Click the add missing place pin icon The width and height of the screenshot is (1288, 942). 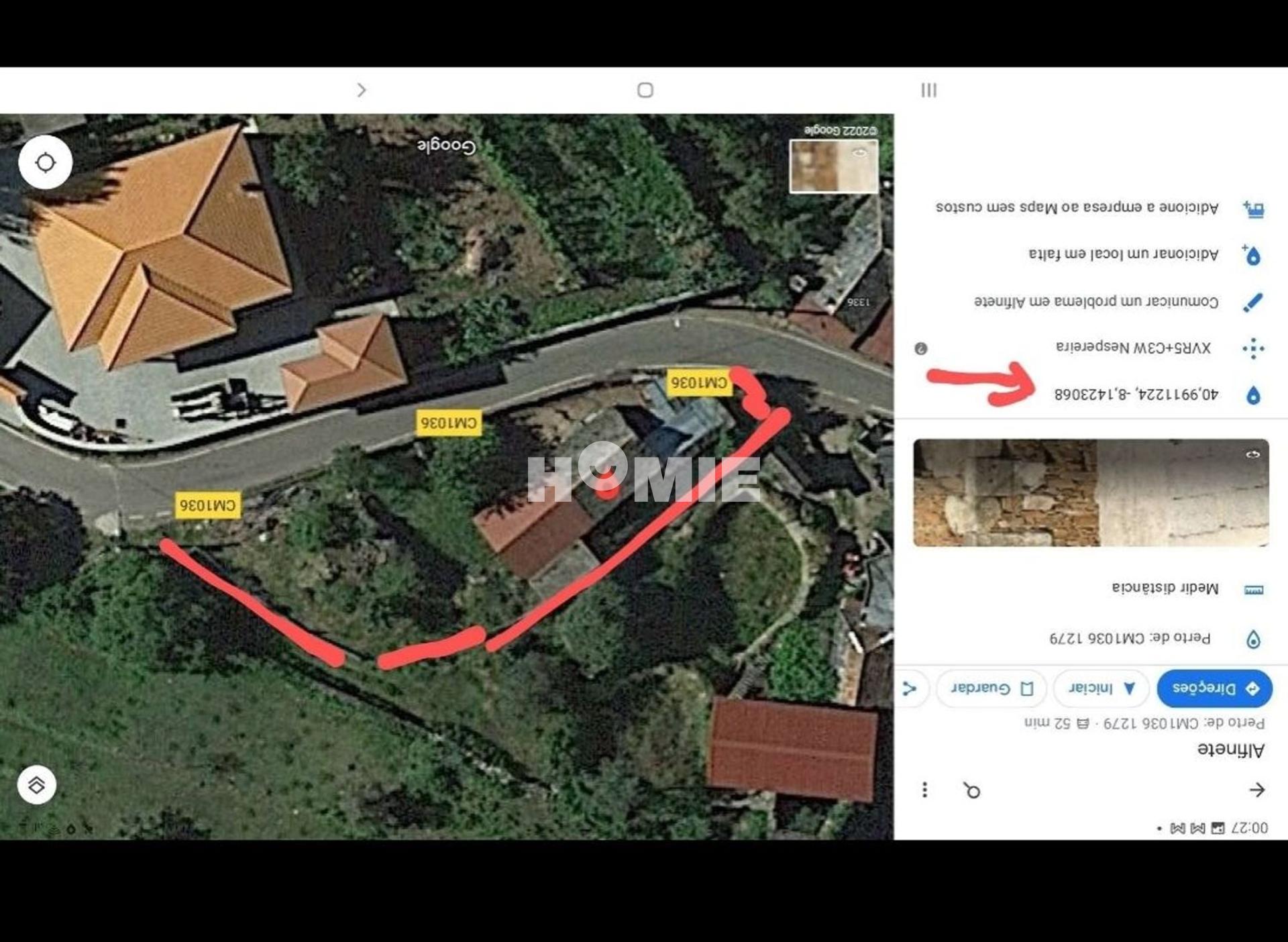click(x=1252, y=254)
